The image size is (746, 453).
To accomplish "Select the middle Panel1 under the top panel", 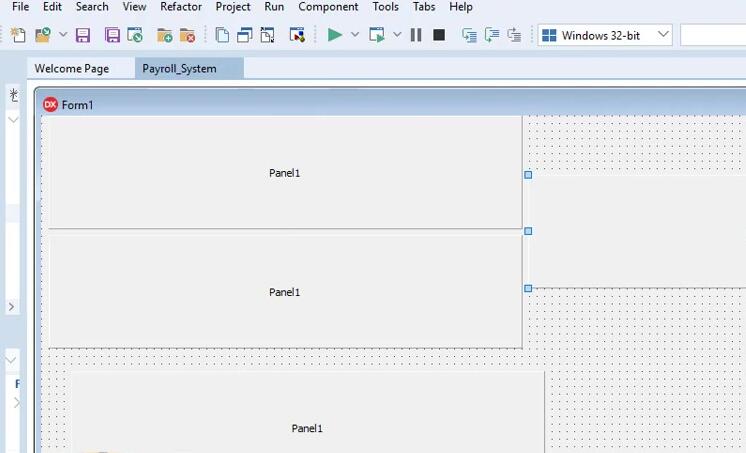I will pyautogui.click(x=285, y=292).
